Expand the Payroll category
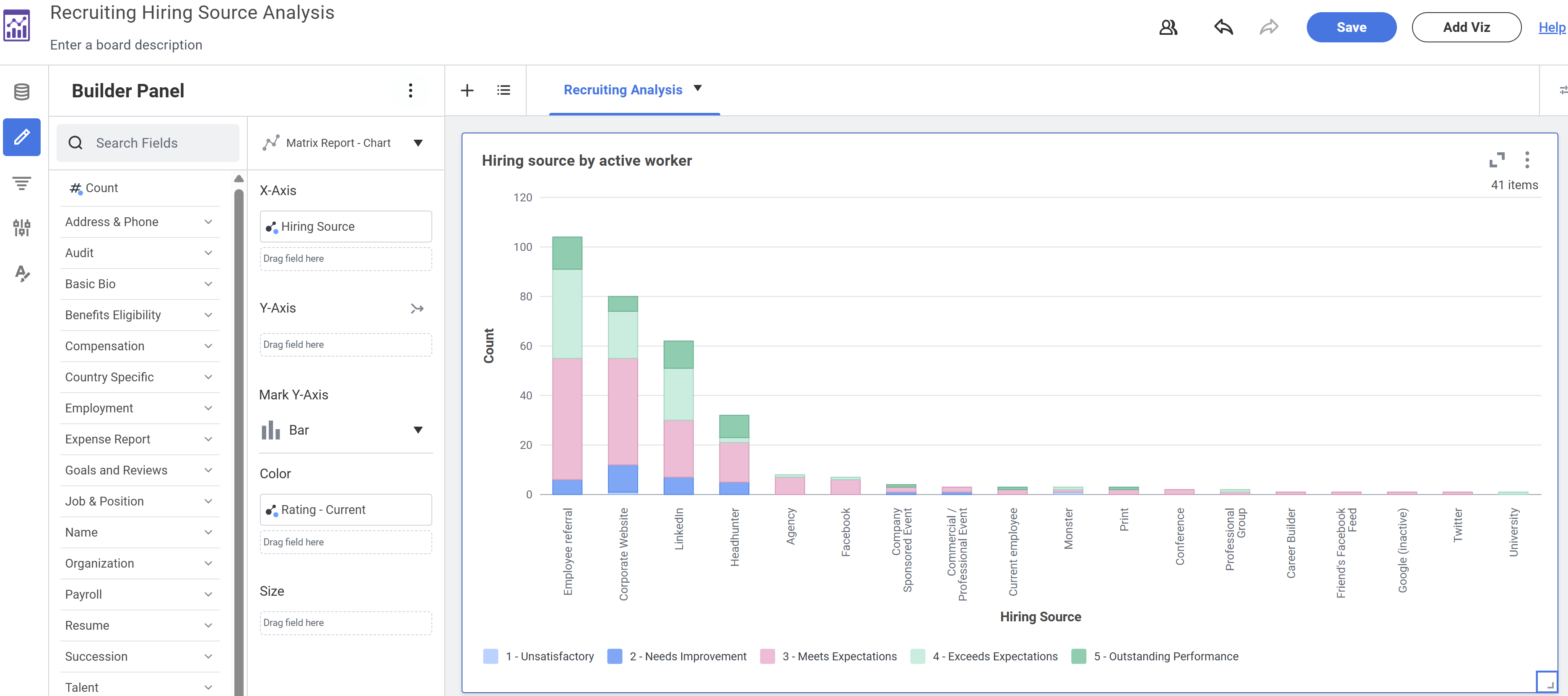1568x696 pixels. (x=139, y=595)
